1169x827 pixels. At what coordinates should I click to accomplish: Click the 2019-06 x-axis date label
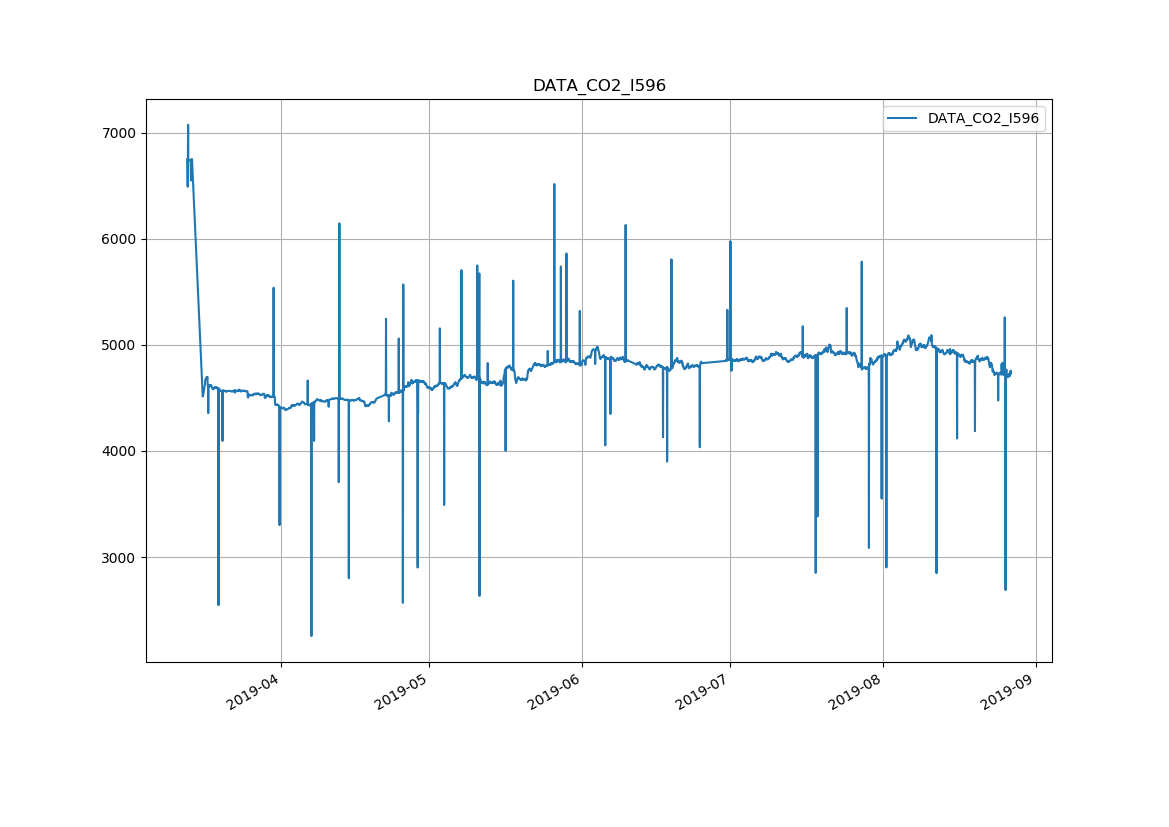click(556, 690)
